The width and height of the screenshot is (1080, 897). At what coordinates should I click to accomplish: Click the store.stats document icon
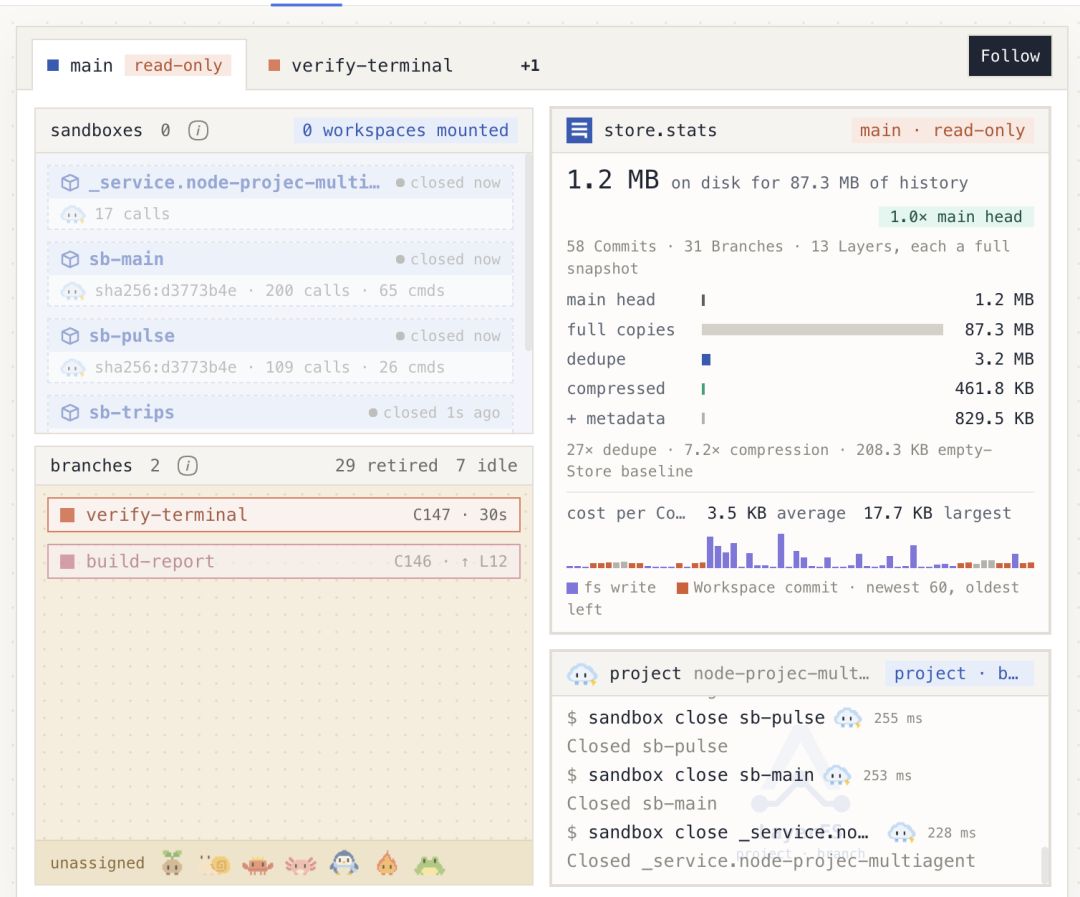pyautogui.click(x=579, y=130)
